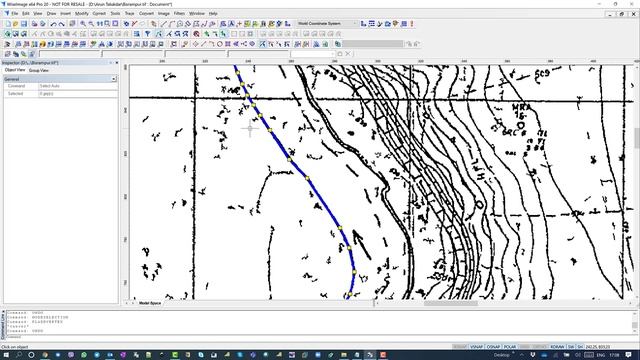Click the 'Command' property row in Inspector
This screenshot has height=360, width=640.
[x=61, y=86]
